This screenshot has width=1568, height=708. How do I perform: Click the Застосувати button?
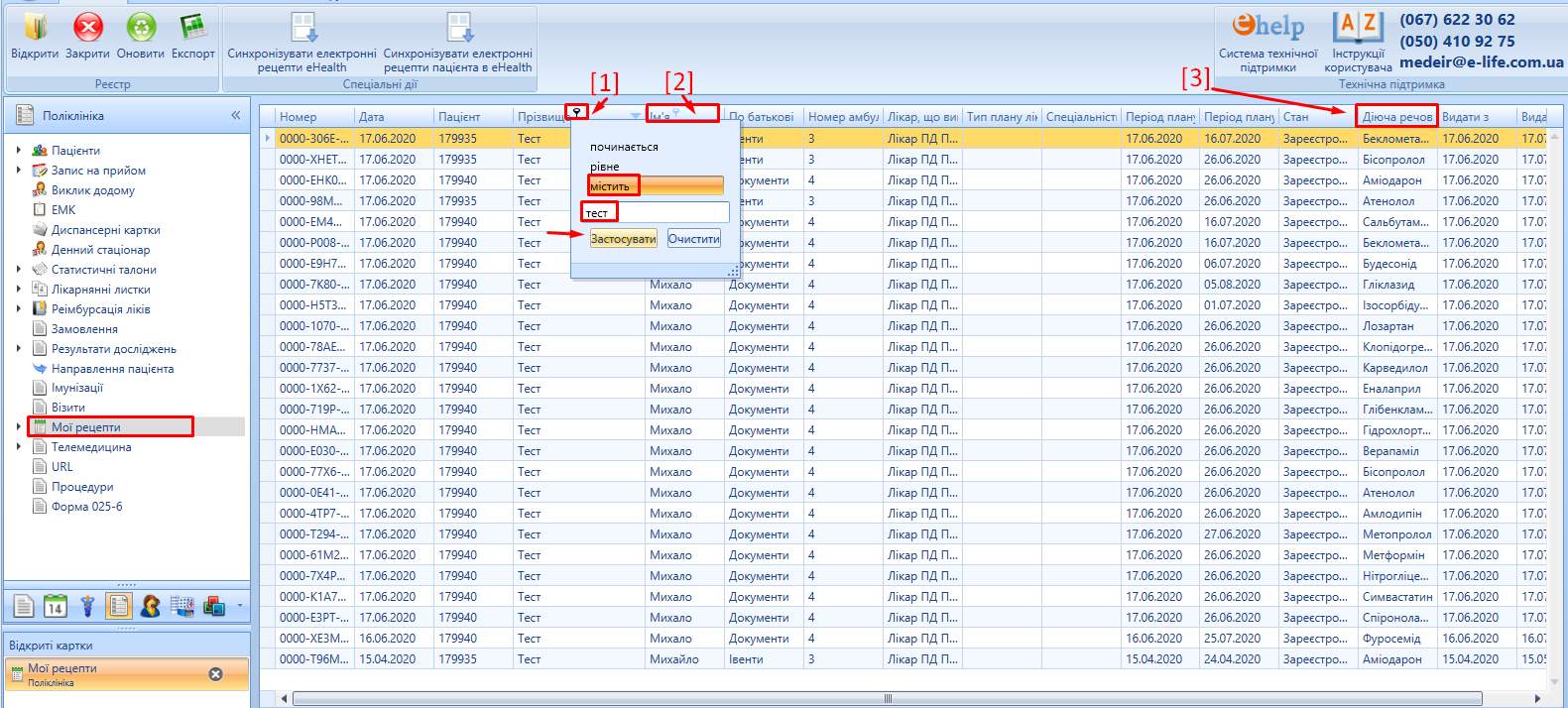[624, 239]
